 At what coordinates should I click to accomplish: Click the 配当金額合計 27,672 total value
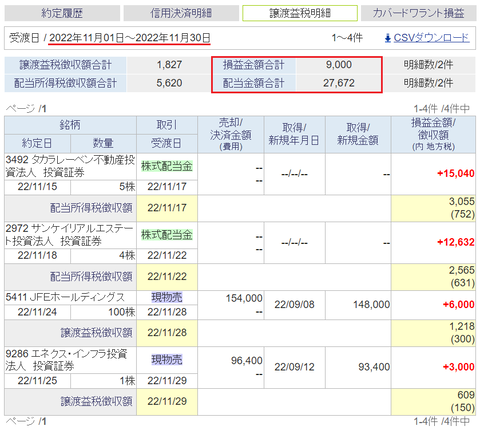point(339,83)
